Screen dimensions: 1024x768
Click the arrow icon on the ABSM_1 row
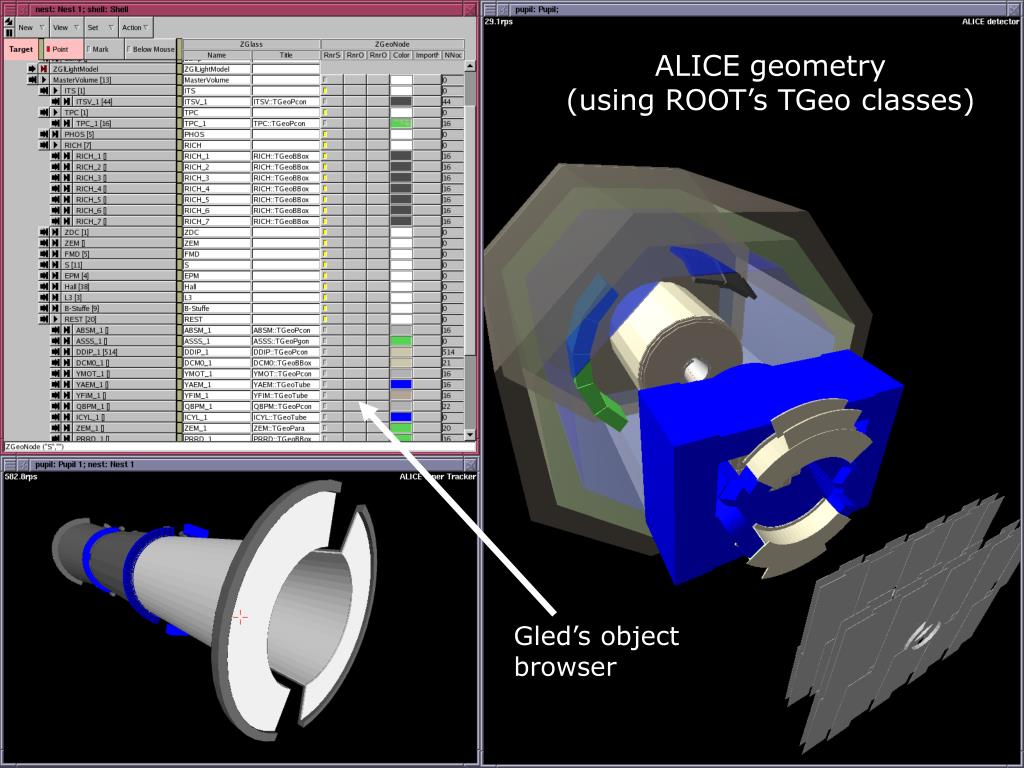(56, 330)
